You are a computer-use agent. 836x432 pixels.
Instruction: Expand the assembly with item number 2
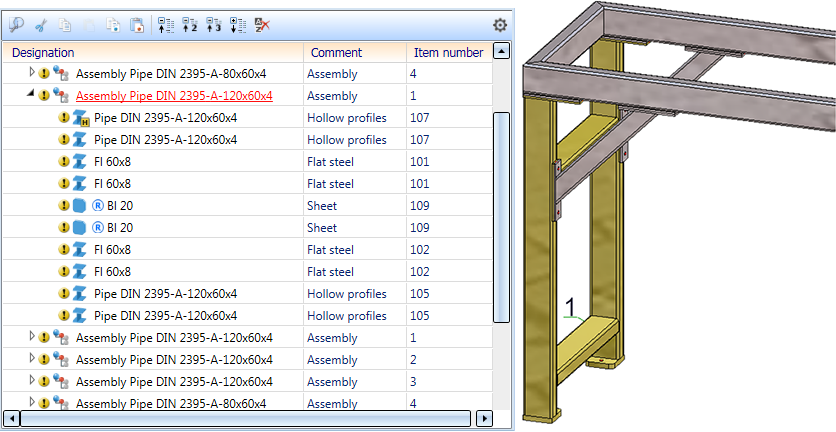pos(31,359)
